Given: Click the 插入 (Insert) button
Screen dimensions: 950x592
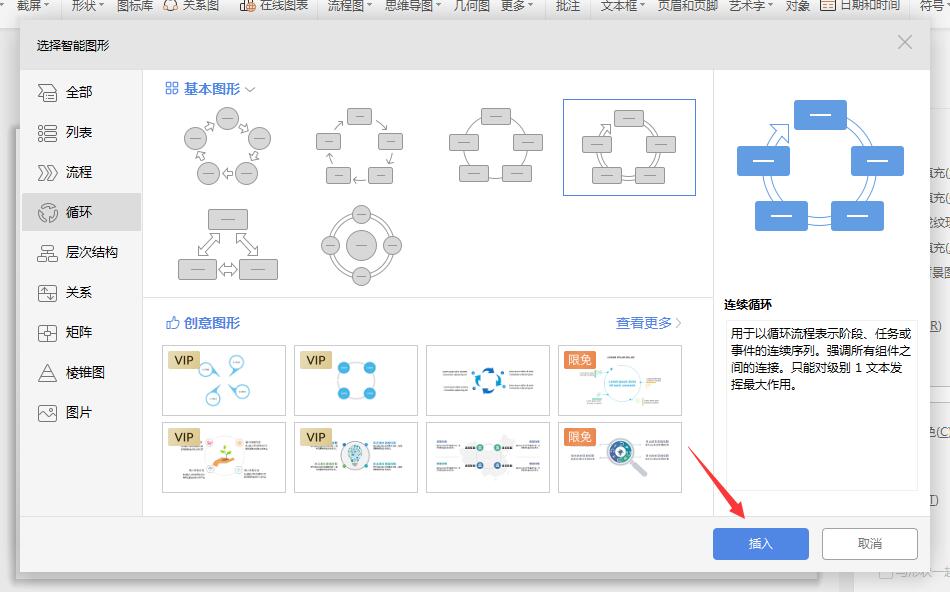Looking at the screenshot, I should click(x=760, y=543).
